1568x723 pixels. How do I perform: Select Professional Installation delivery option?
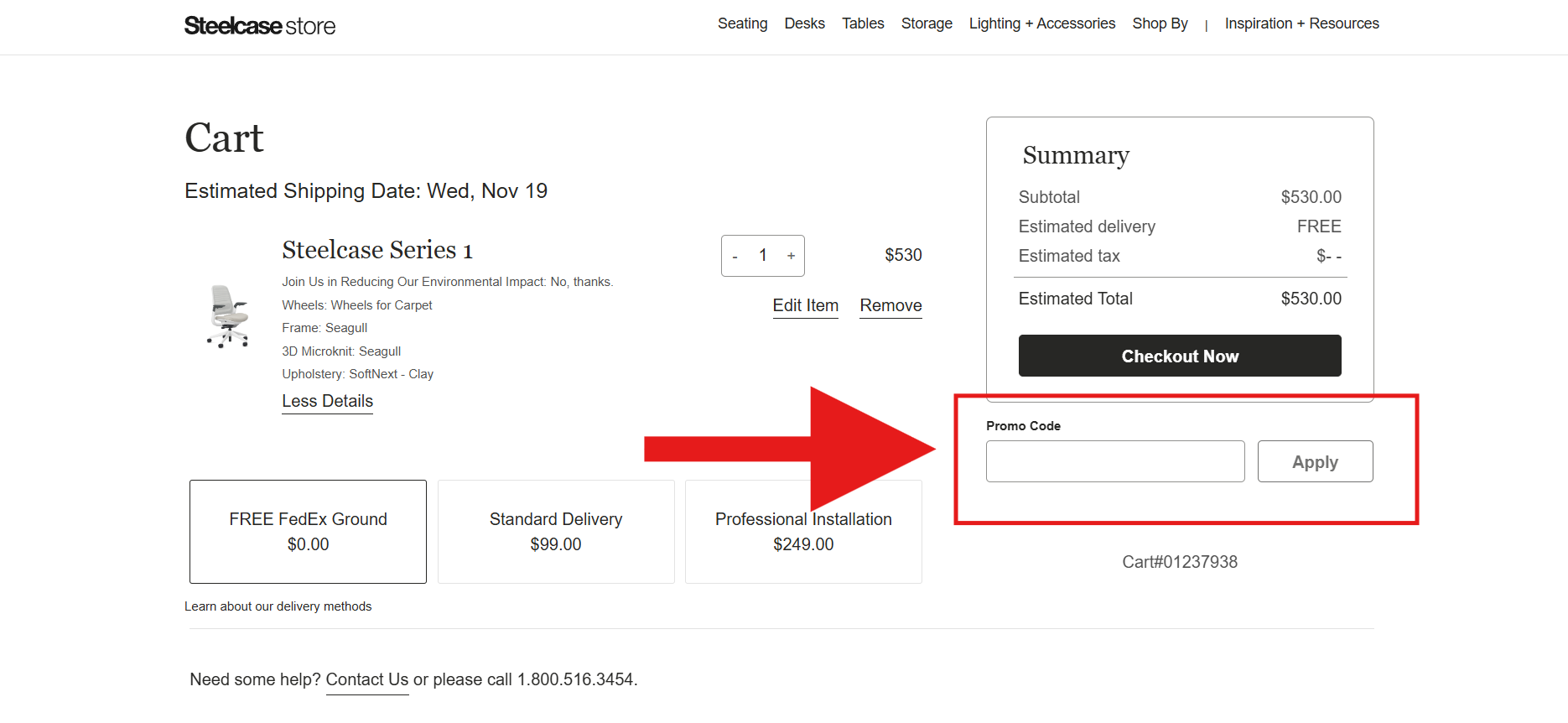coord(802,531)
